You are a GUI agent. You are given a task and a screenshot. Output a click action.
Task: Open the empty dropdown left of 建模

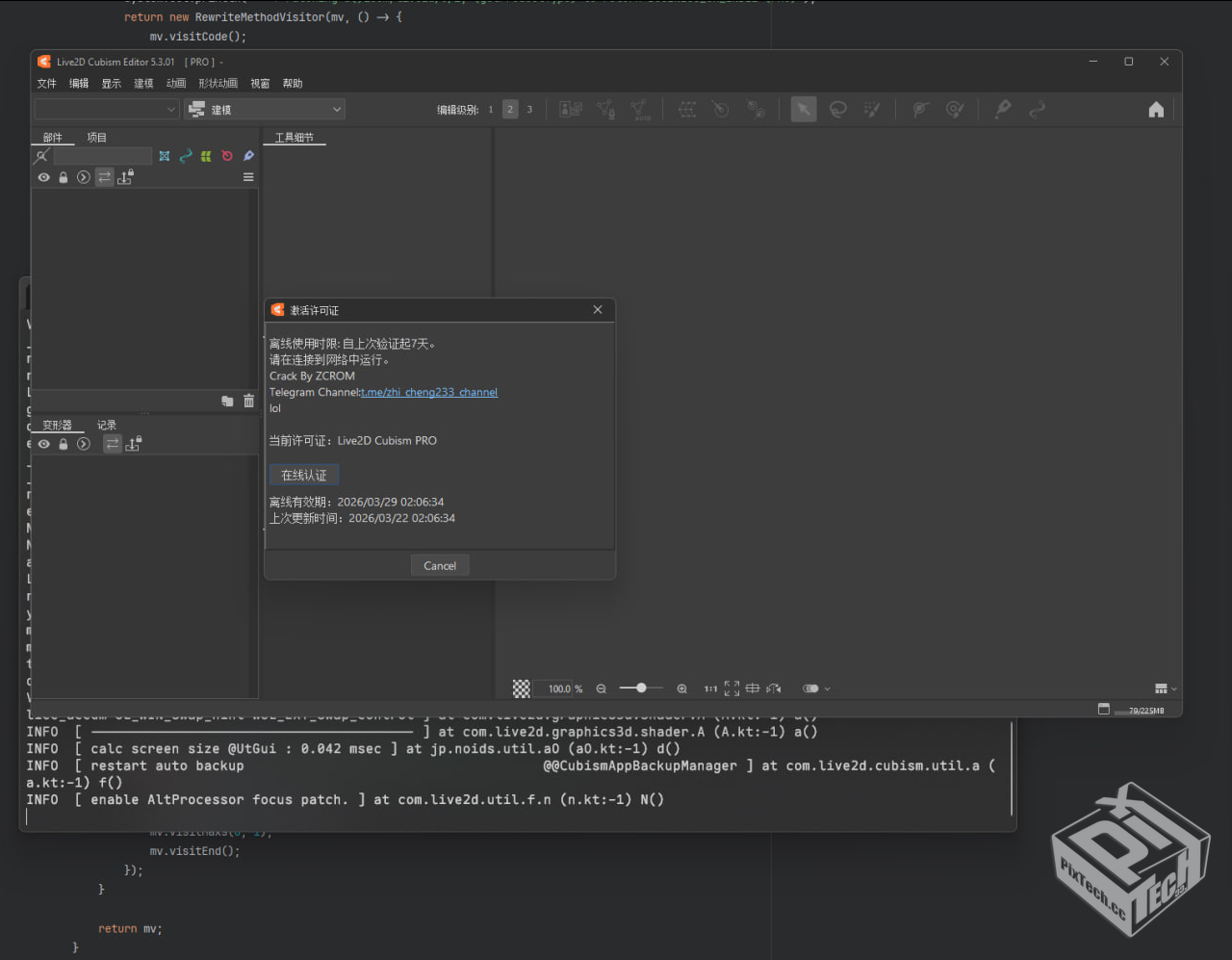coord(107,110)
